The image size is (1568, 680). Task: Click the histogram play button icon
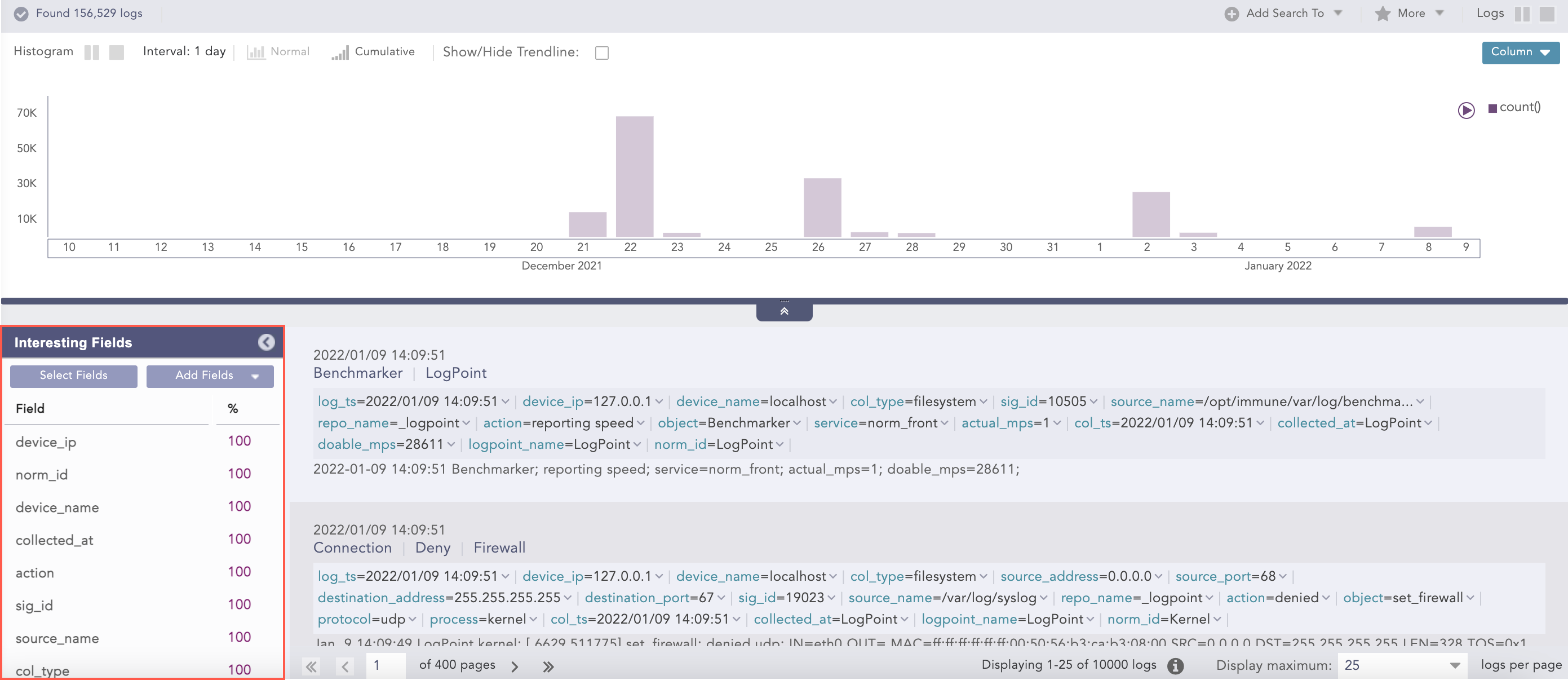[1466, 110]
